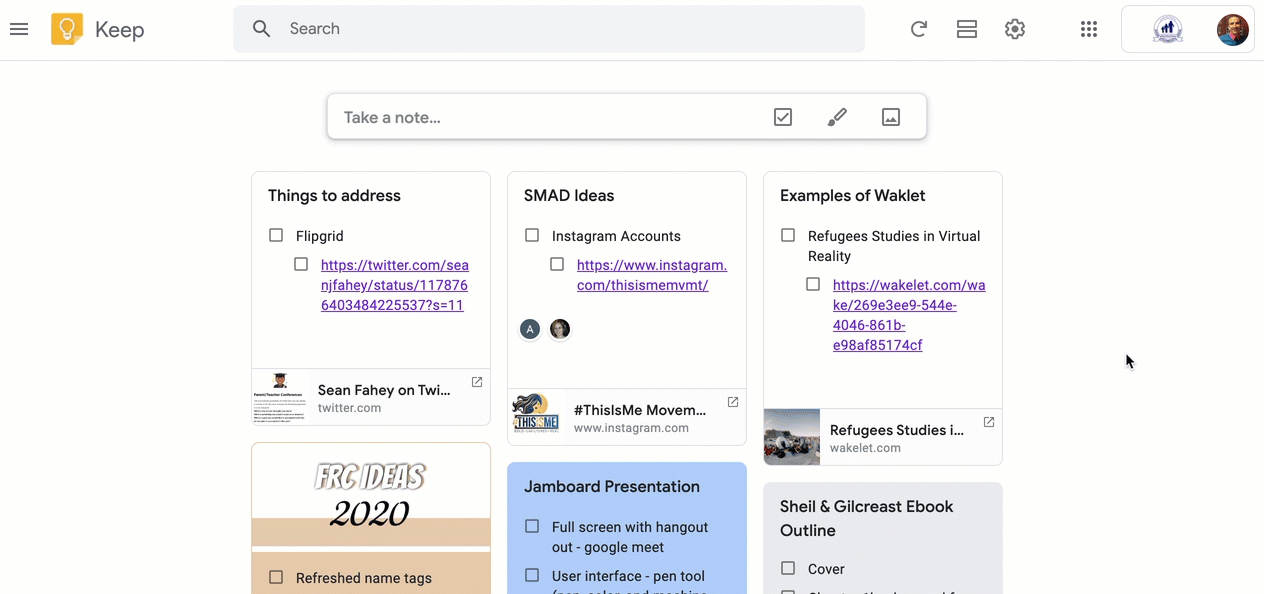Click the Sean Fahey preview thumbnail
Screen dimensions: 1264x594
point(280,397)
